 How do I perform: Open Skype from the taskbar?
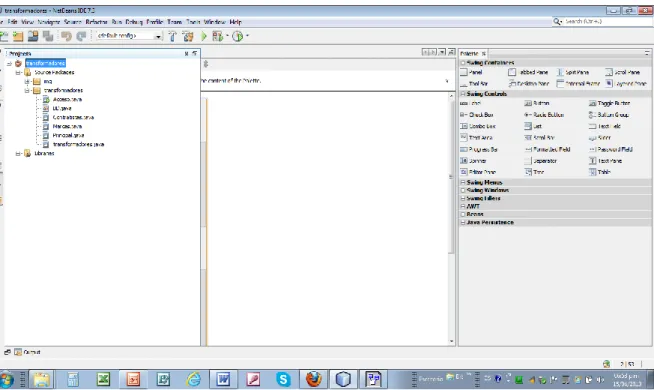pyautogui.click(x=283, y=379)
